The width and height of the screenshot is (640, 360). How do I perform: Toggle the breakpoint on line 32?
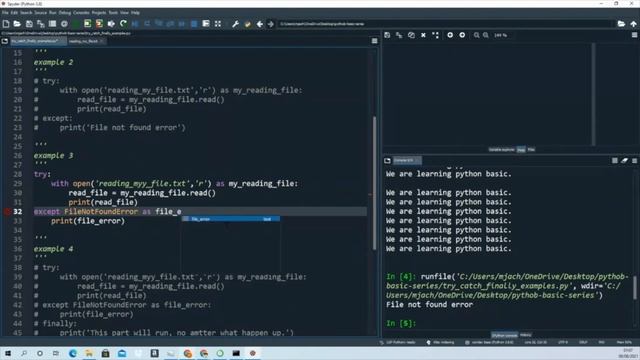click(7, 211)
